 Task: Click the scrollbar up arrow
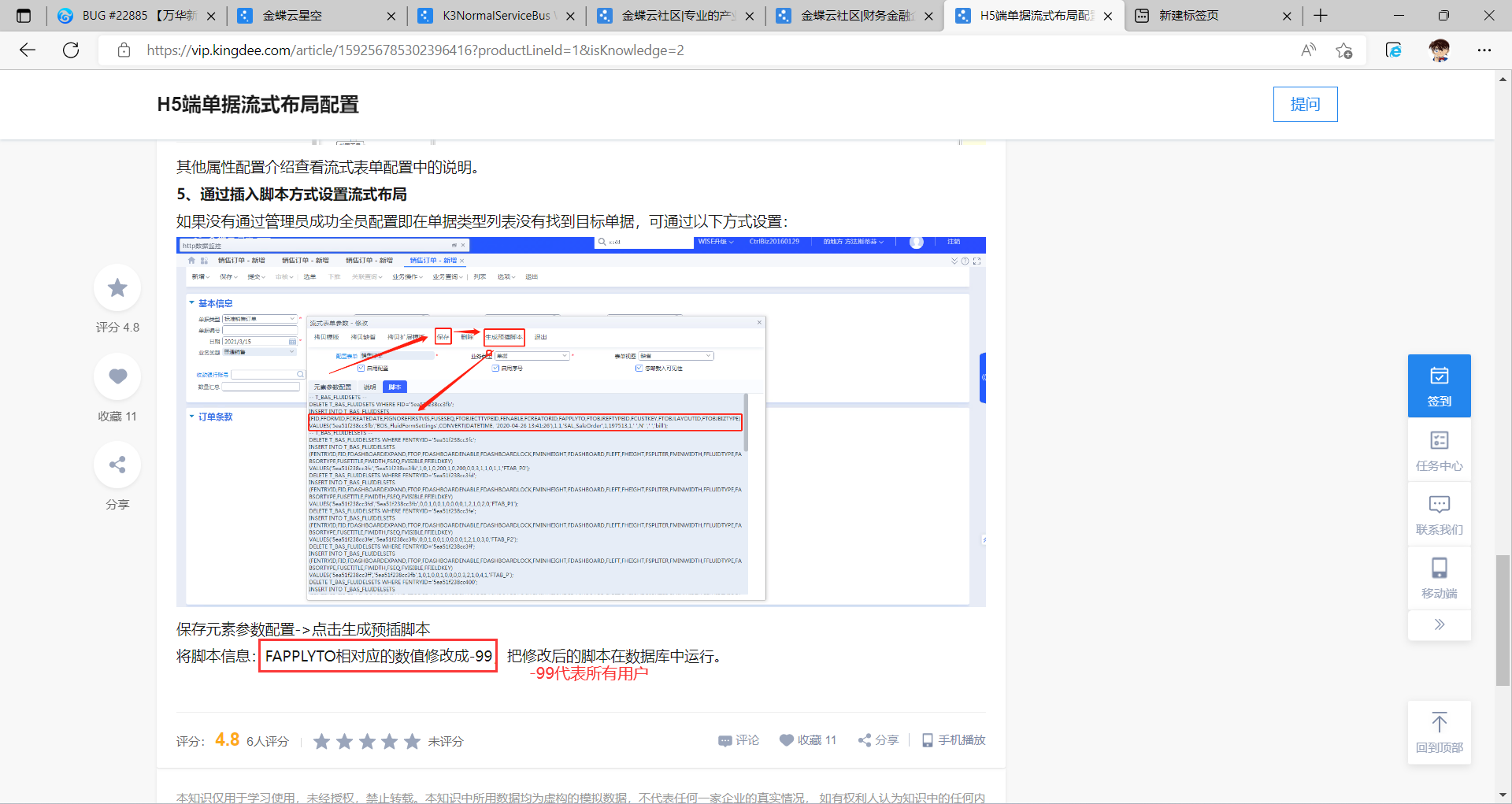[x=1503, y=79]
